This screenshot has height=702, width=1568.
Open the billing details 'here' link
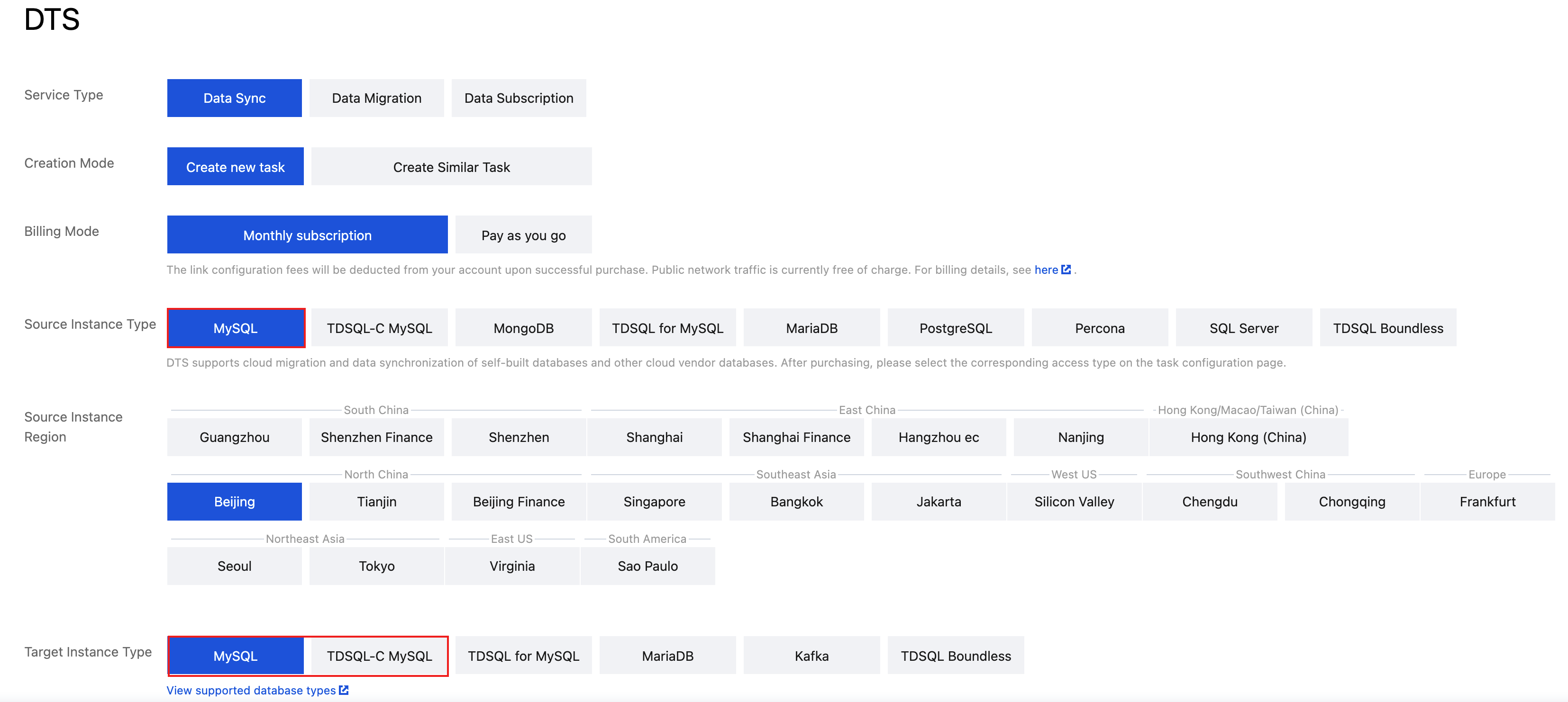click(1046, 270)
